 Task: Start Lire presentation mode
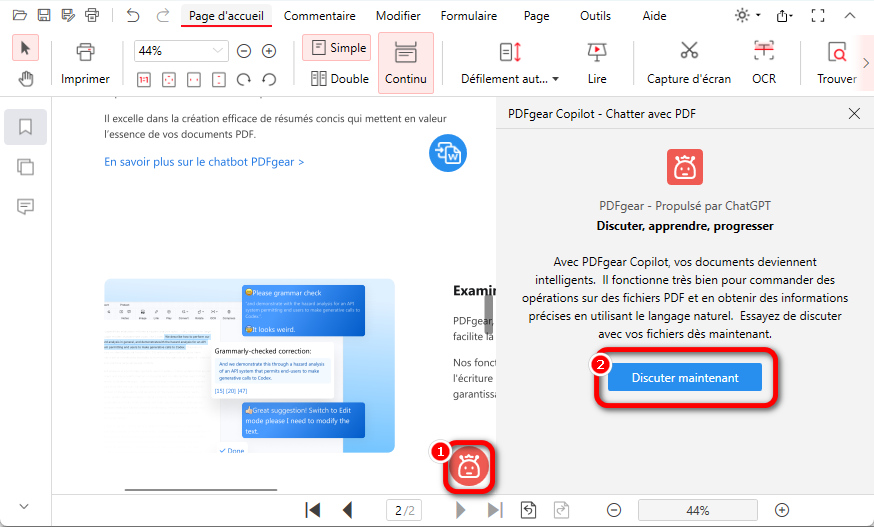click(597, 63)
